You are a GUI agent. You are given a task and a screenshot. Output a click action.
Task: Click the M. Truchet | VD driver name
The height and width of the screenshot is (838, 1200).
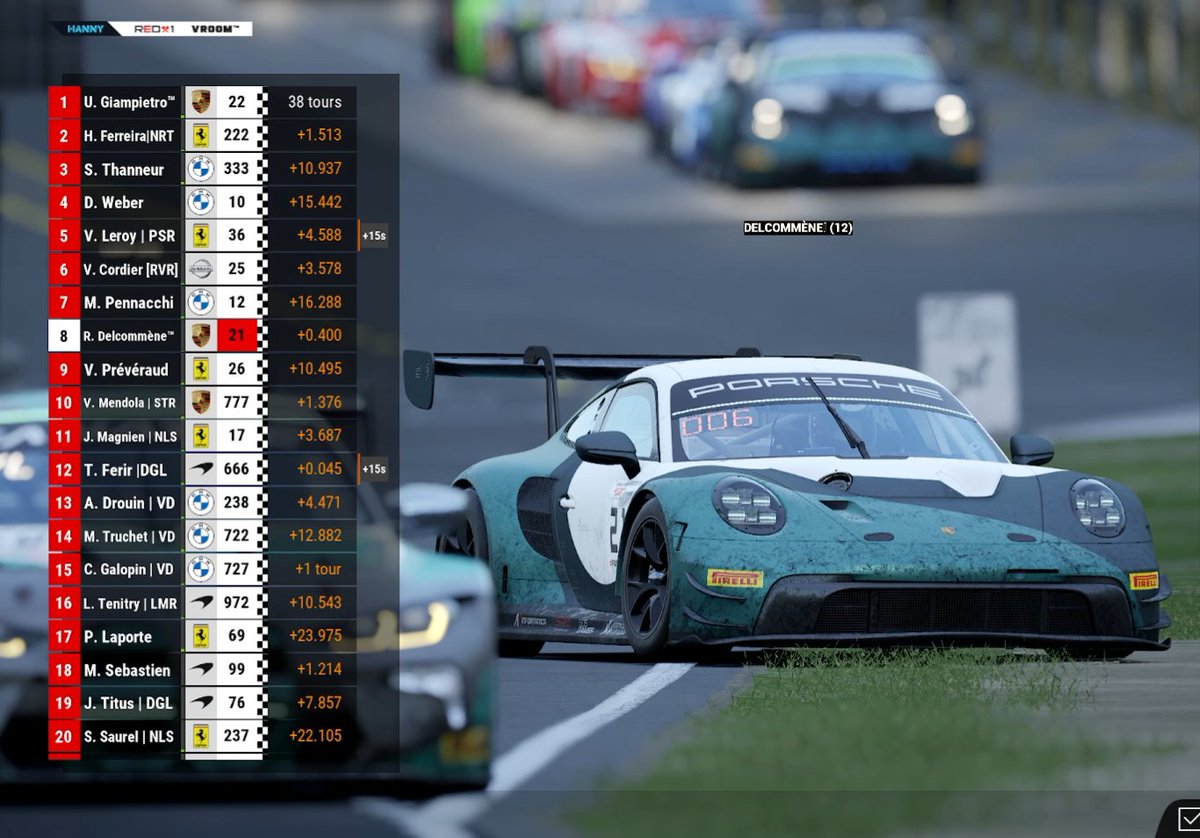pyautogui.click(x=130, y=535)
